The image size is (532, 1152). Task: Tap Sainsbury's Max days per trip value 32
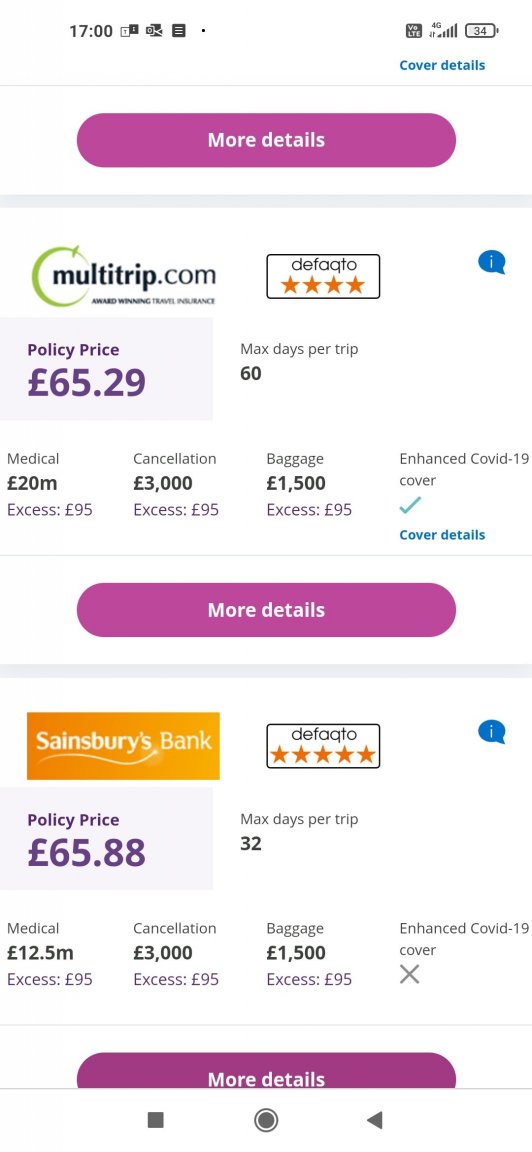pos(251,843)
